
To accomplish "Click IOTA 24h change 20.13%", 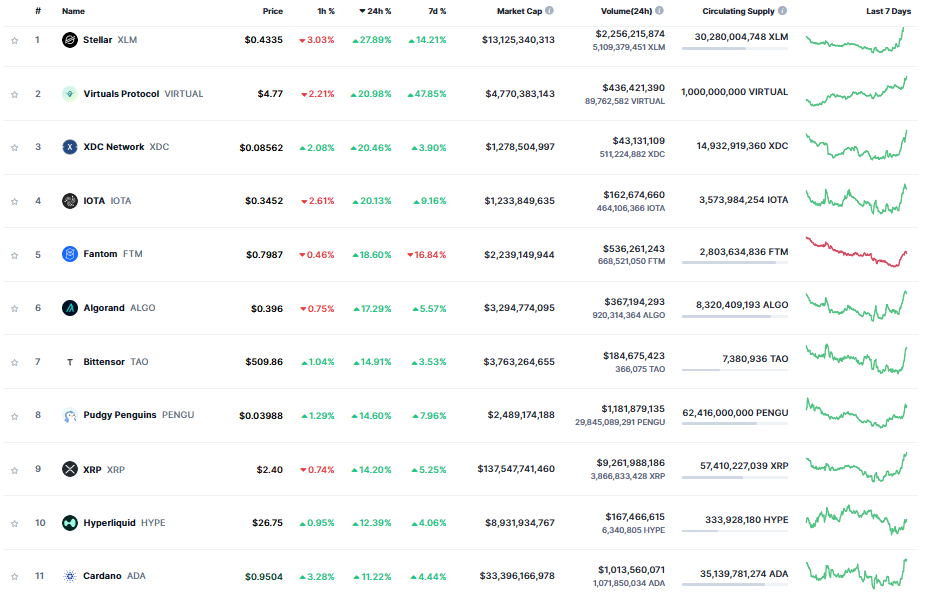I will (372, 201).
